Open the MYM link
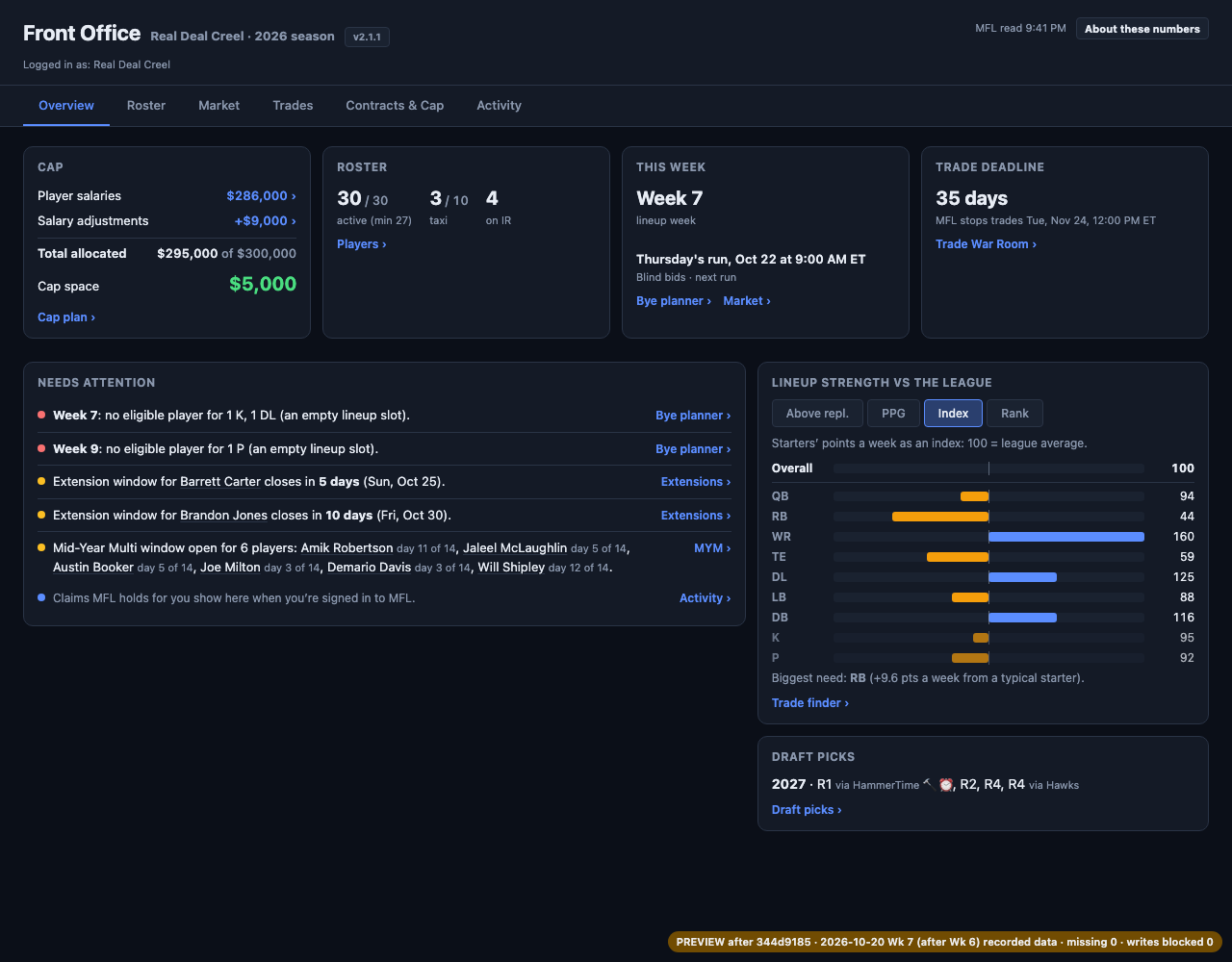The width and height of the screenshot is (1232, 962). pyautogui.click(x=712, y=548)
